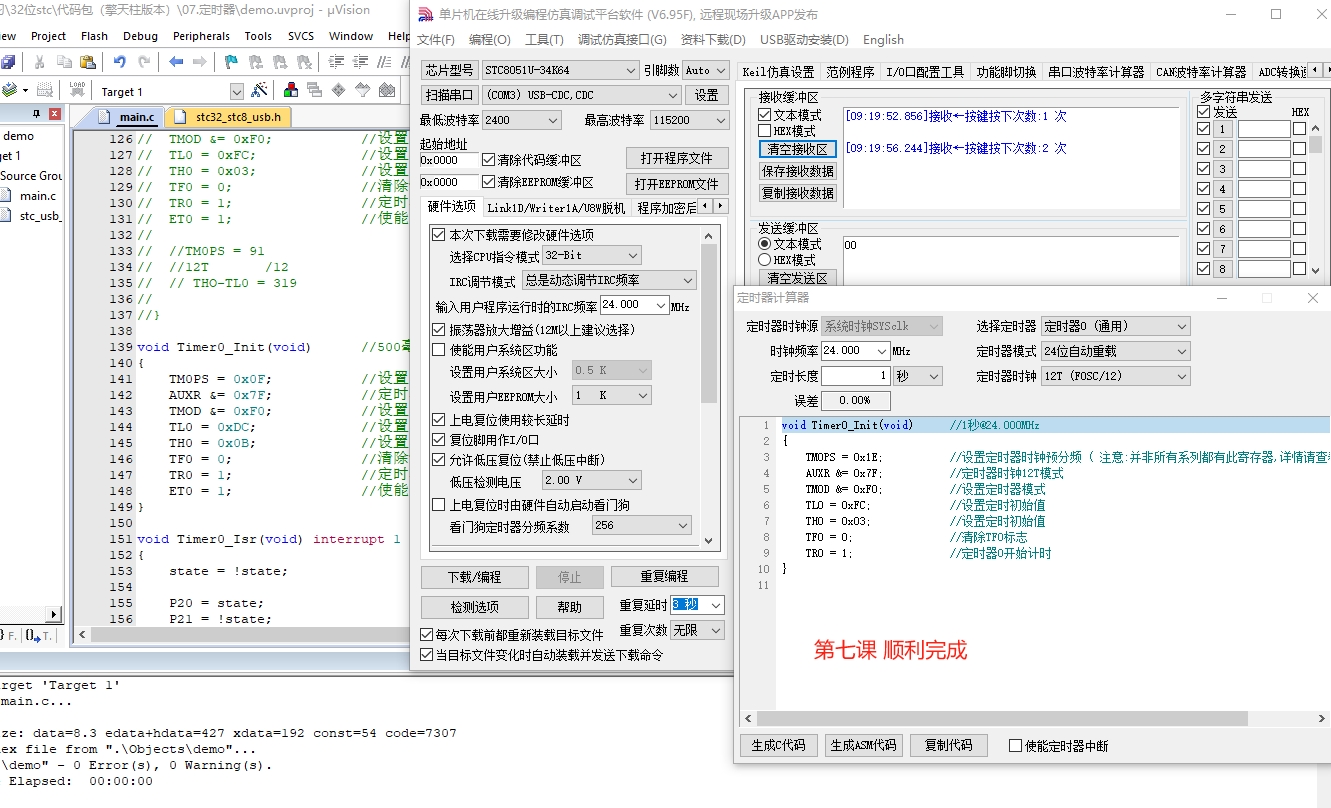Image resolution: width=1331 pixels, height=808 pixels.
Task: Switch to the stc32_stc8_usb.h editor tab
Action: pyautogui.click(x=229, y=117)
